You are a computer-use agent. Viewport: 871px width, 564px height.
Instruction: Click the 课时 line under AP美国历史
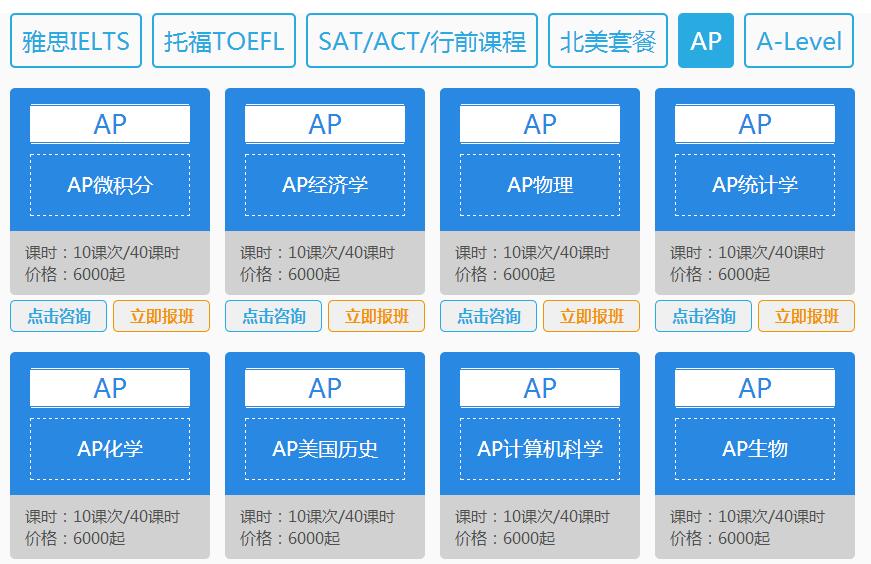click(318, 517)
